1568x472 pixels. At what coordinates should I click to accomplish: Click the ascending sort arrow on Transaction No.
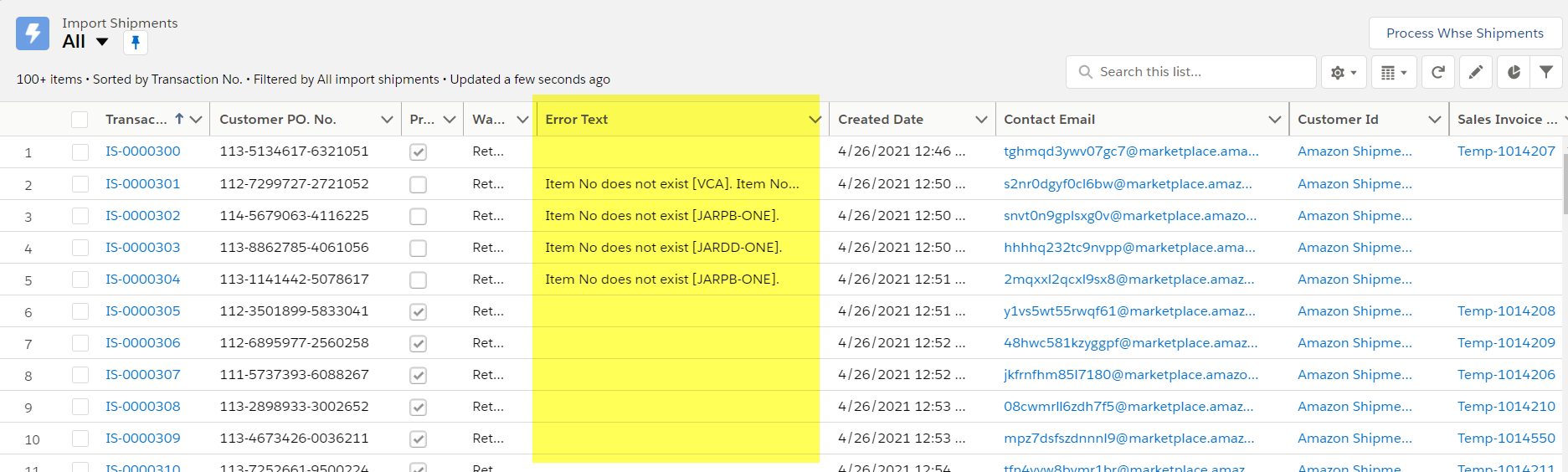pyautogui.click(x=179, y=119)
